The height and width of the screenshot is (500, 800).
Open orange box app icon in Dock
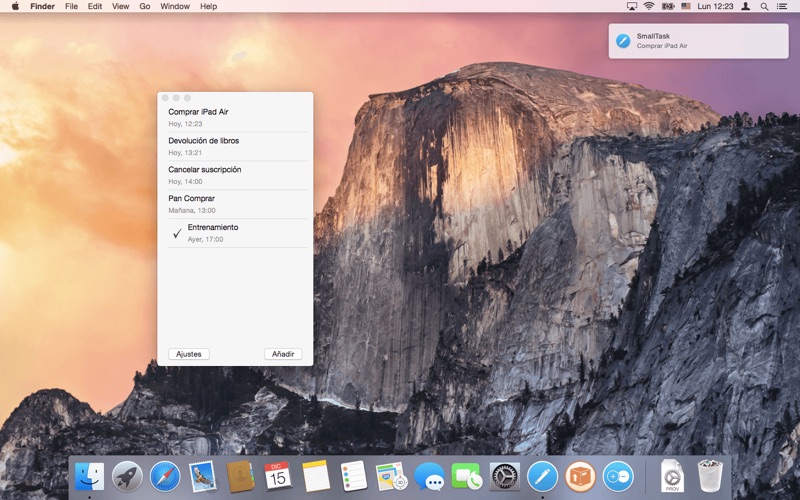point(580,477)
